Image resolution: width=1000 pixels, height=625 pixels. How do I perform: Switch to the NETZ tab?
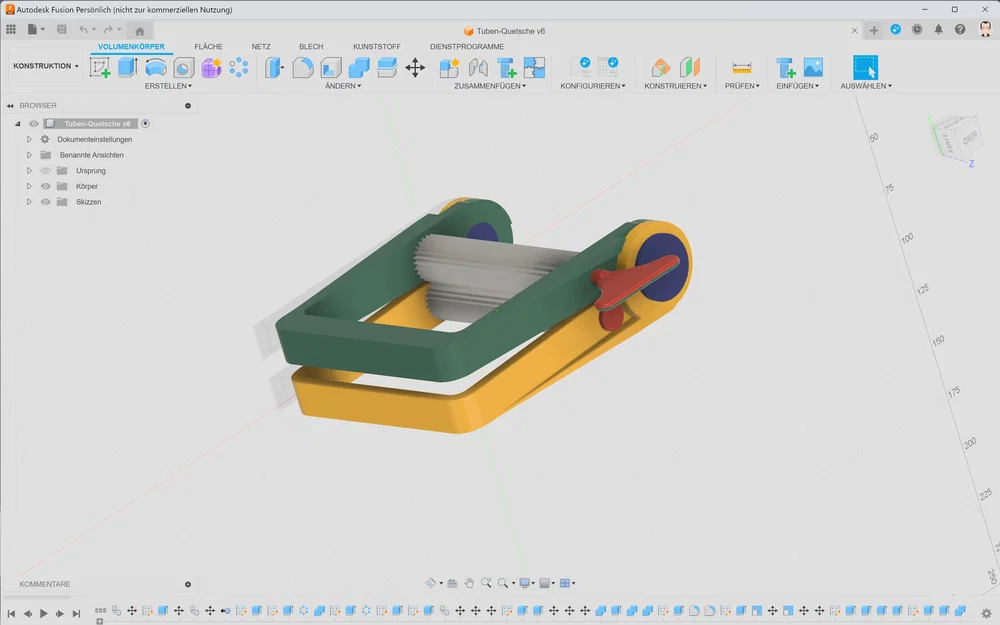tap(261, 47)
